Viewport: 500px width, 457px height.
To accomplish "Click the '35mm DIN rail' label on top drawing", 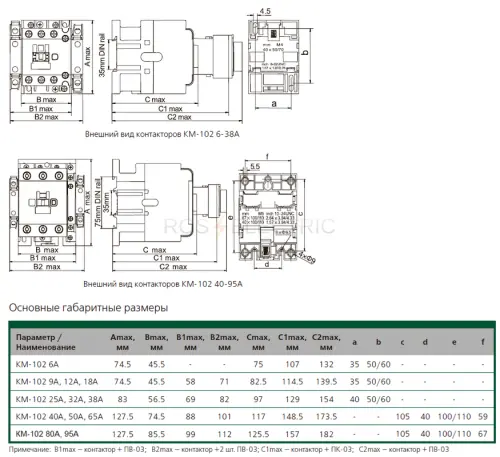I will pos(102,55).
